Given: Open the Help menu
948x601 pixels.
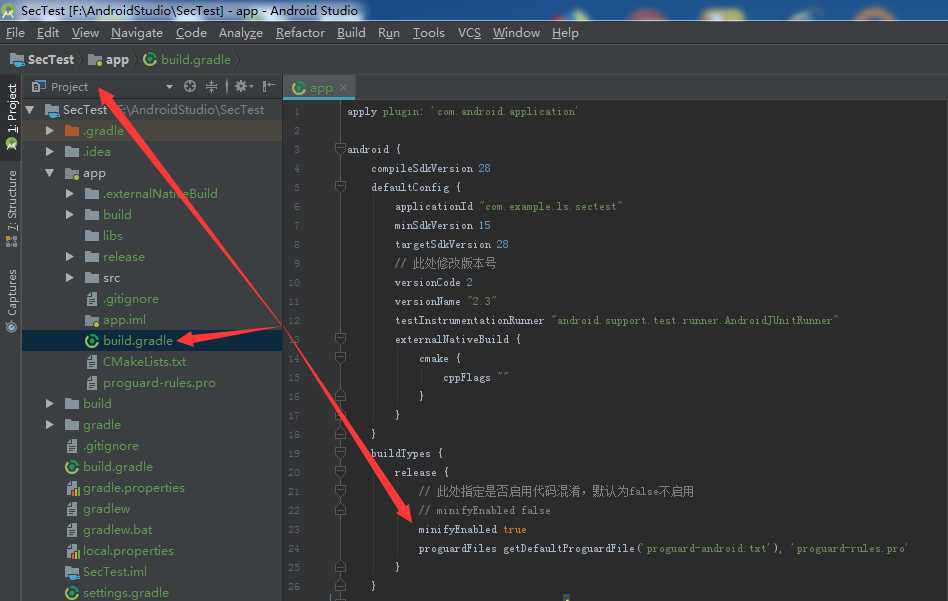Looking at the screenshot, I should [x=565, y=33].
